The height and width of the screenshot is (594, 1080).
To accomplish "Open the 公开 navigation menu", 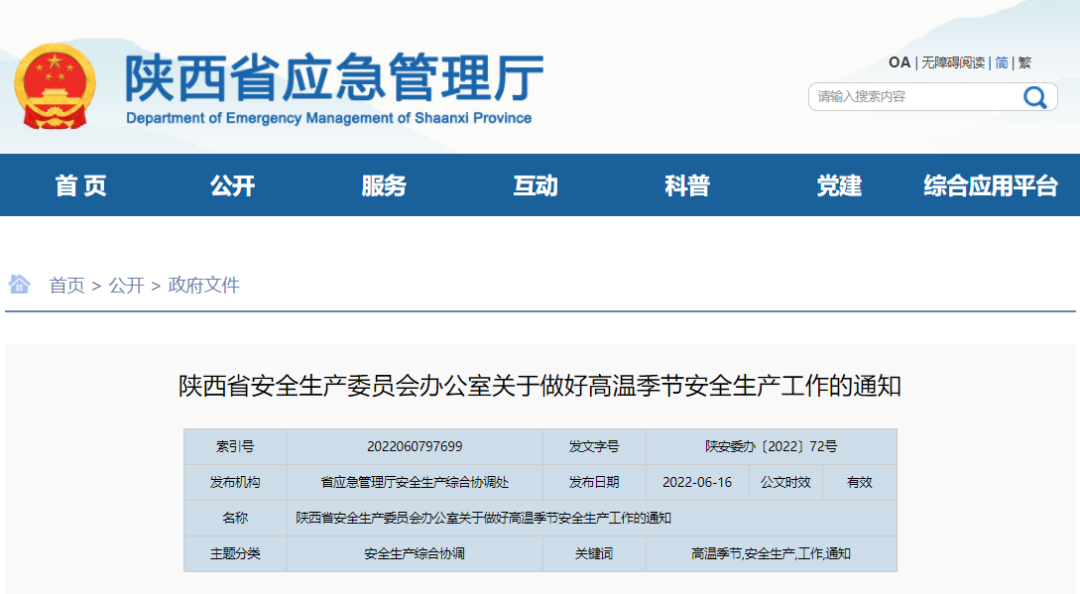I will click(x=233, y=185).
